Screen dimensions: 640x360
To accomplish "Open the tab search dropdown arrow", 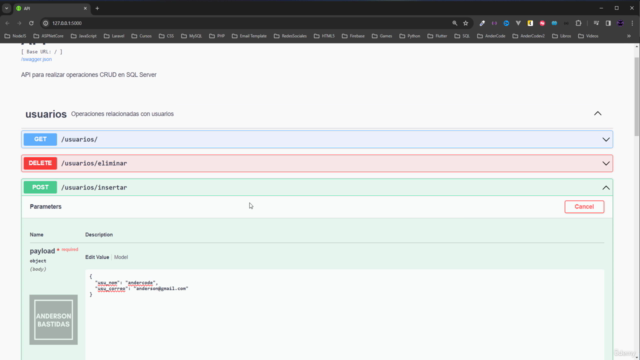I will [x=7, y=8].
